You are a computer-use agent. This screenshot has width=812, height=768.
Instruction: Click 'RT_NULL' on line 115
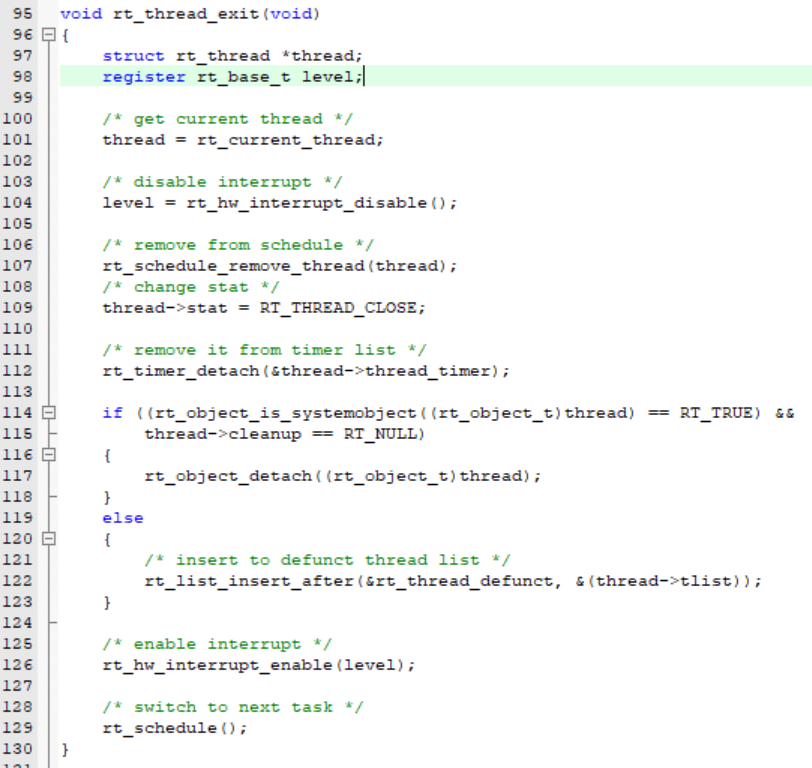[380, 434]
